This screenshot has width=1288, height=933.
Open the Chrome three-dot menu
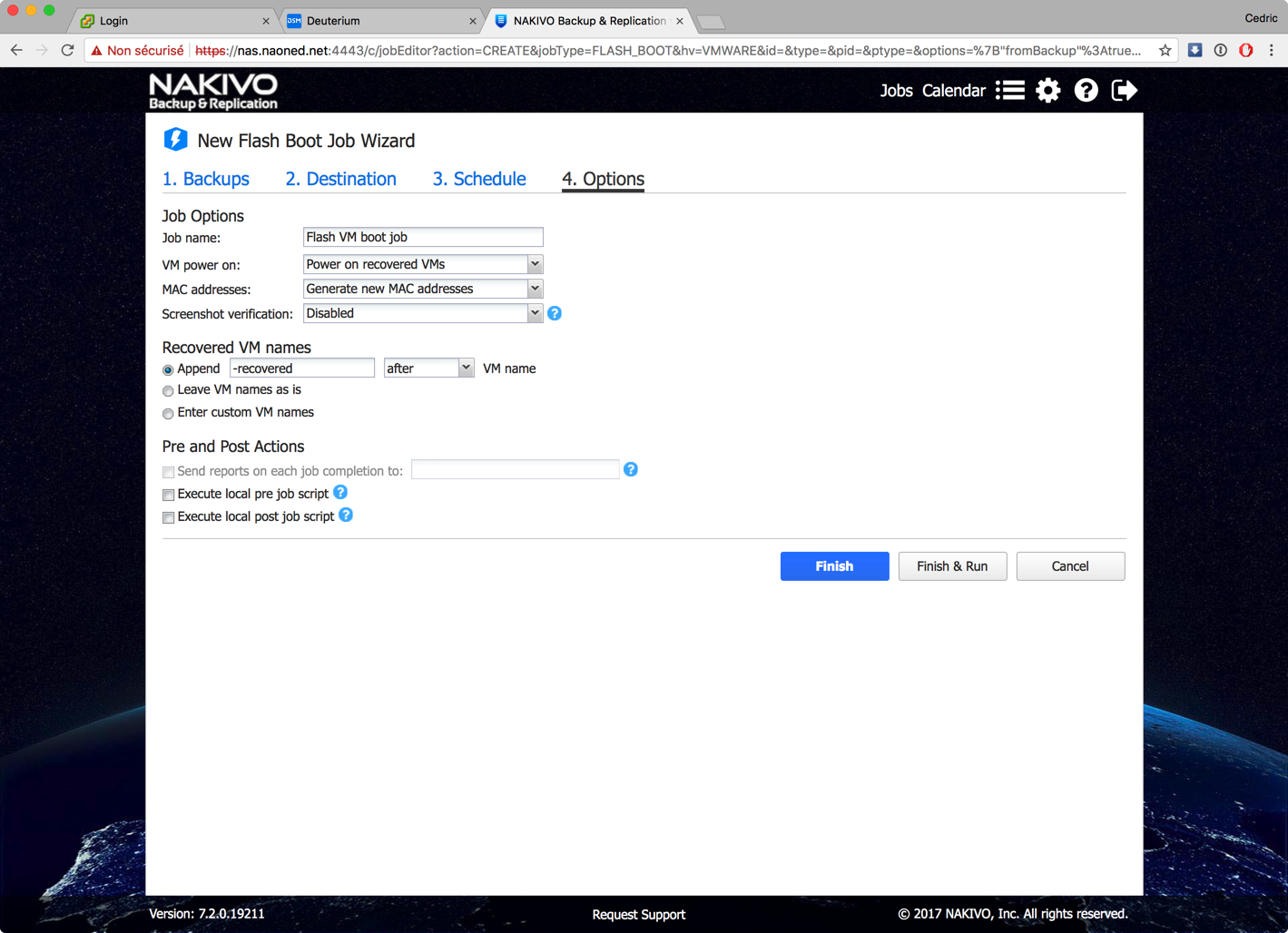[1272, 51]
